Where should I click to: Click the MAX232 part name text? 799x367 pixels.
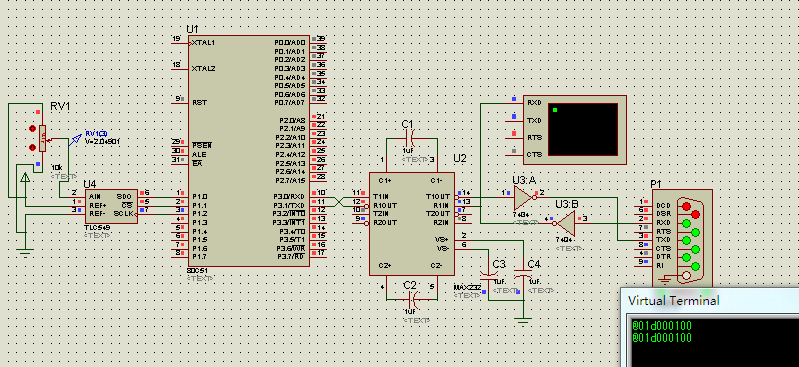467,287
